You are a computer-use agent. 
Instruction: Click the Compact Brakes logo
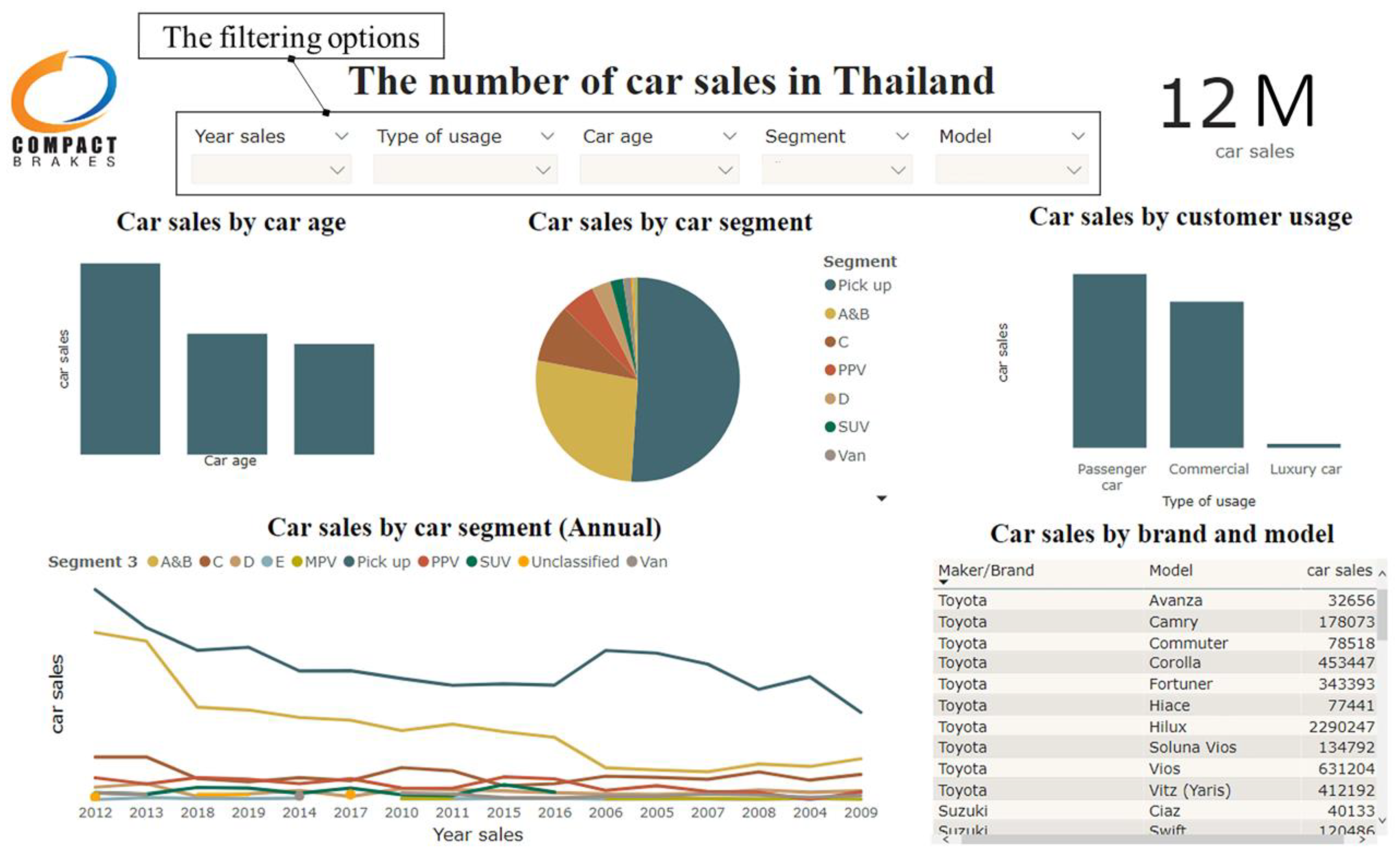(64, 108)
